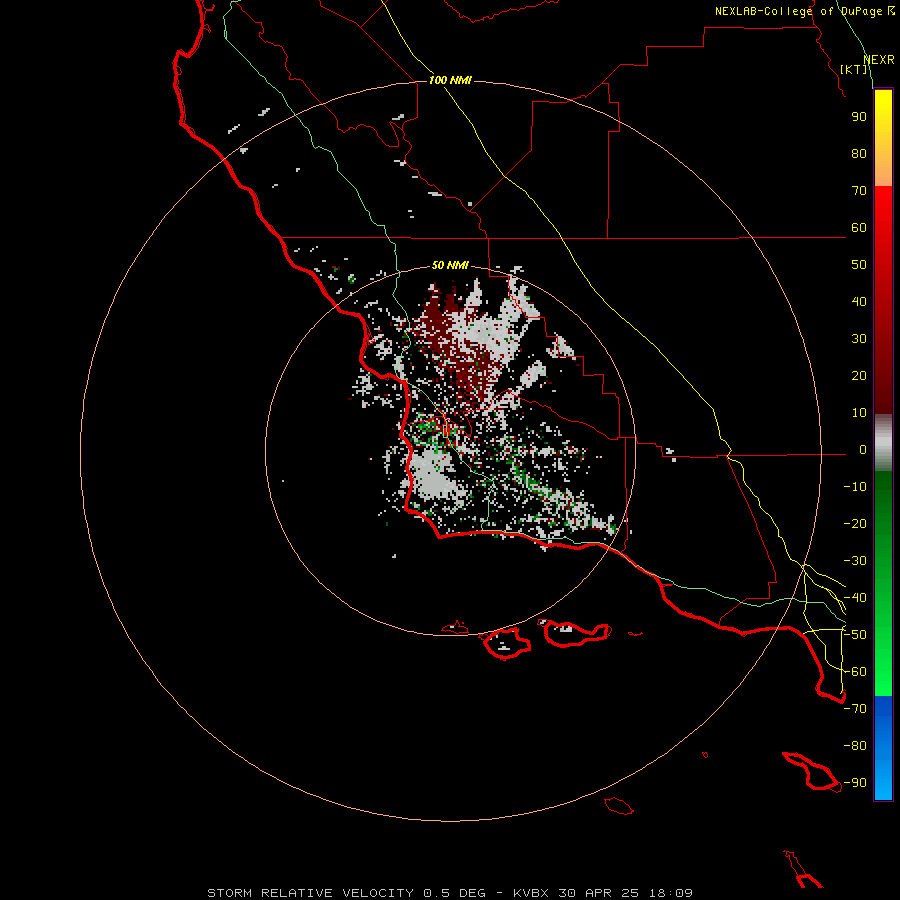Click the -70 value on the color scale
Image resolution: width=900 pixels, height=900 pixels.
pos(855,709)
